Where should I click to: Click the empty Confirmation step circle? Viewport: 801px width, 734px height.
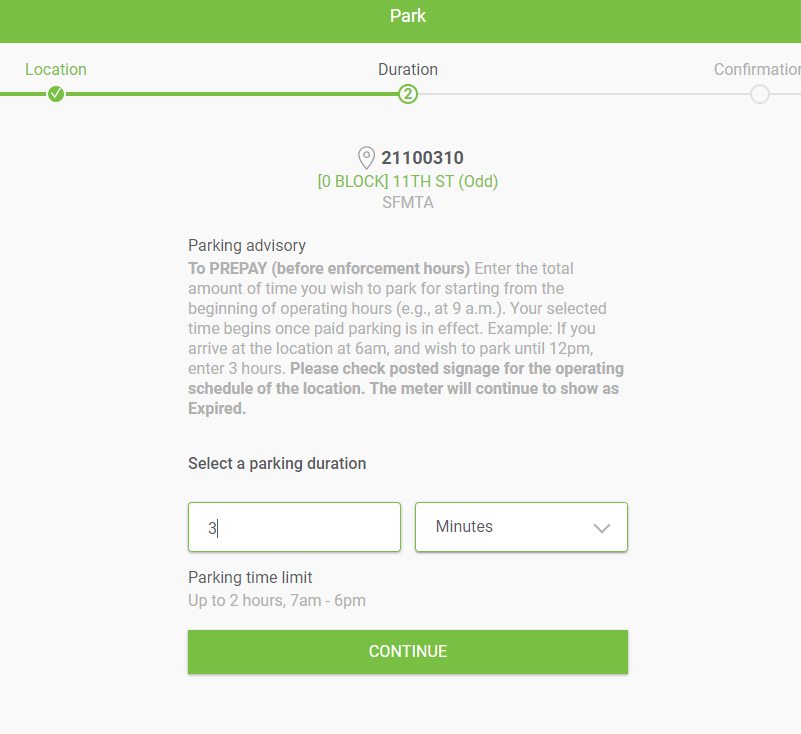tap(759, 94)
